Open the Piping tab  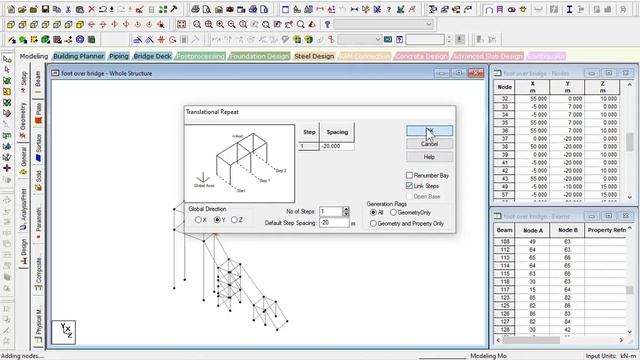click(119, 56)
